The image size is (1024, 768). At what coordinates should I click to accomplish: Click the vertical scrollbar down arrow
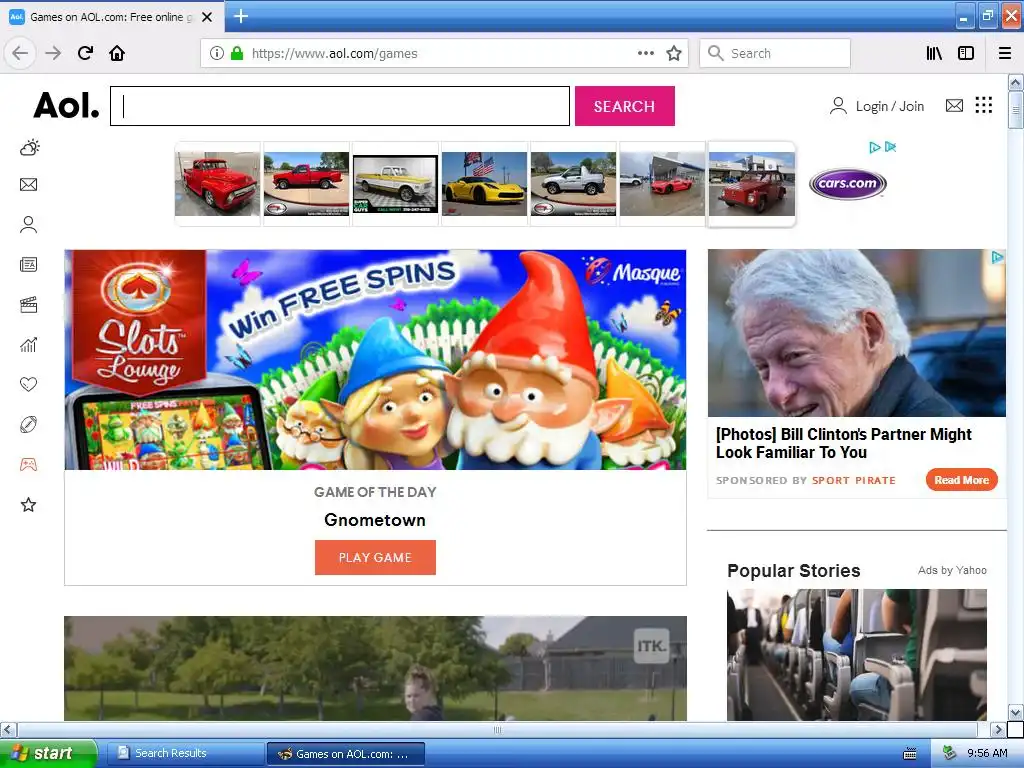(1015, 712)
